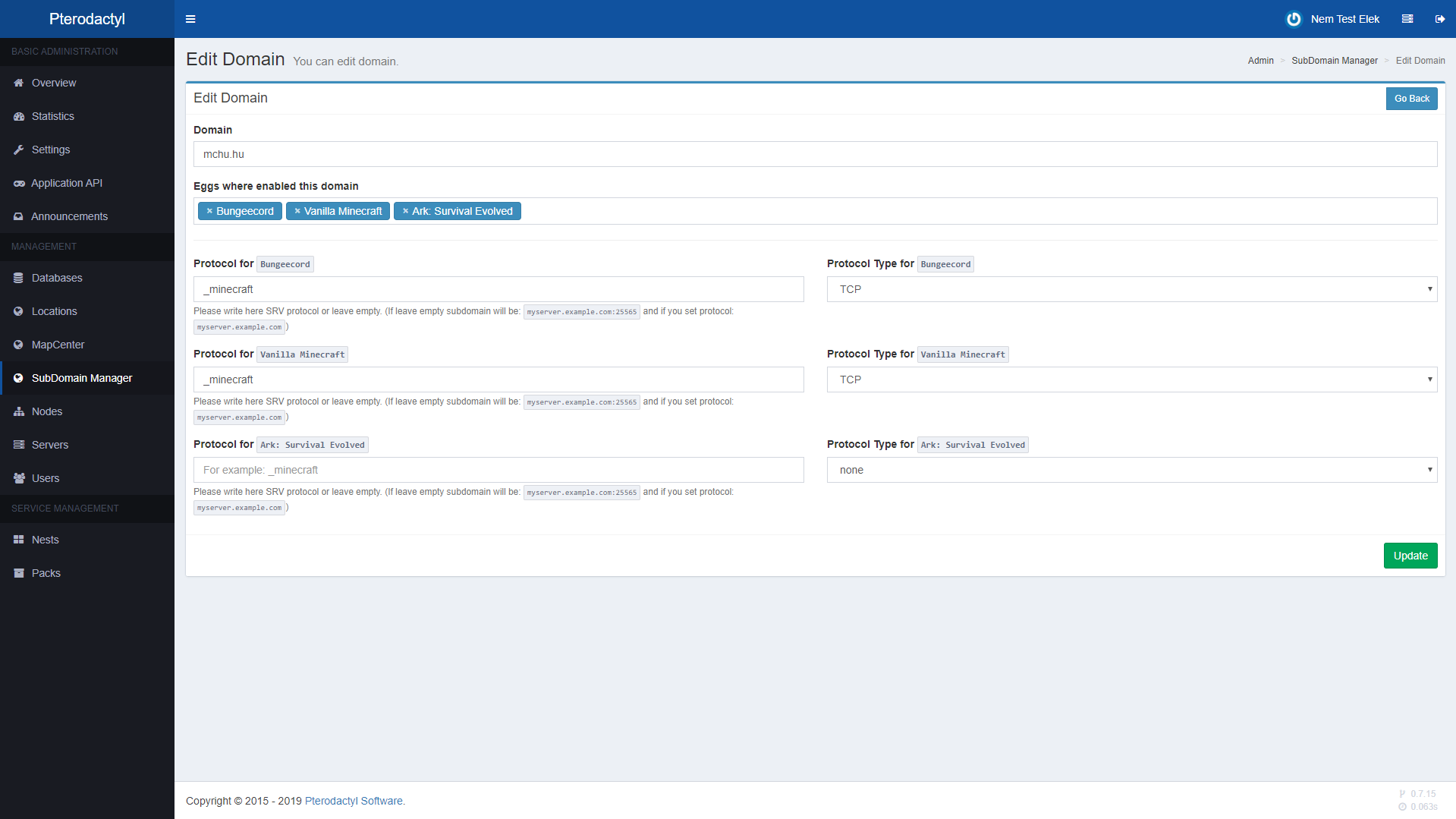Open the Pterodactyl Software footer link

(354, 801)
